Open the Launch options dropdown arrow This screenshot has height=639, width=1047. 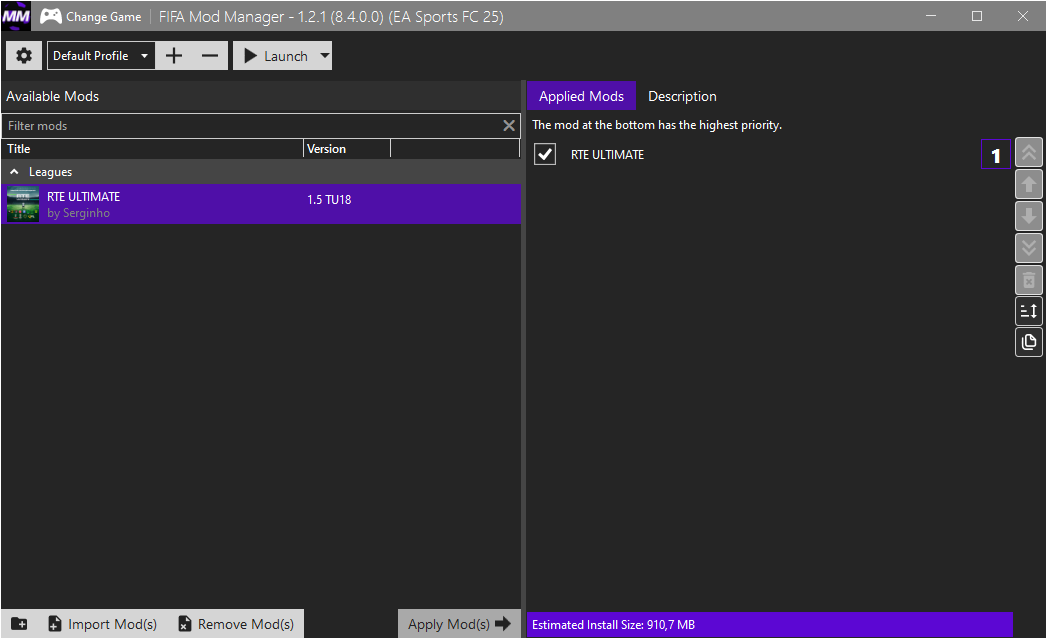coord(325,55)
